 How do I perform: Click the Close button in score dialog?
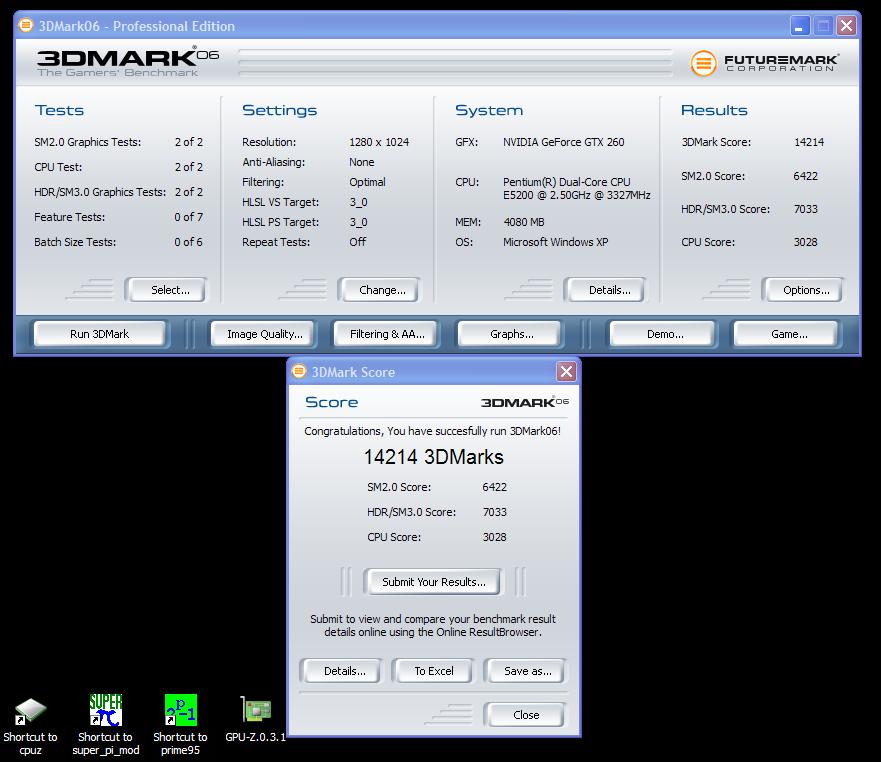pyautogui.click(x=526, y=715)
